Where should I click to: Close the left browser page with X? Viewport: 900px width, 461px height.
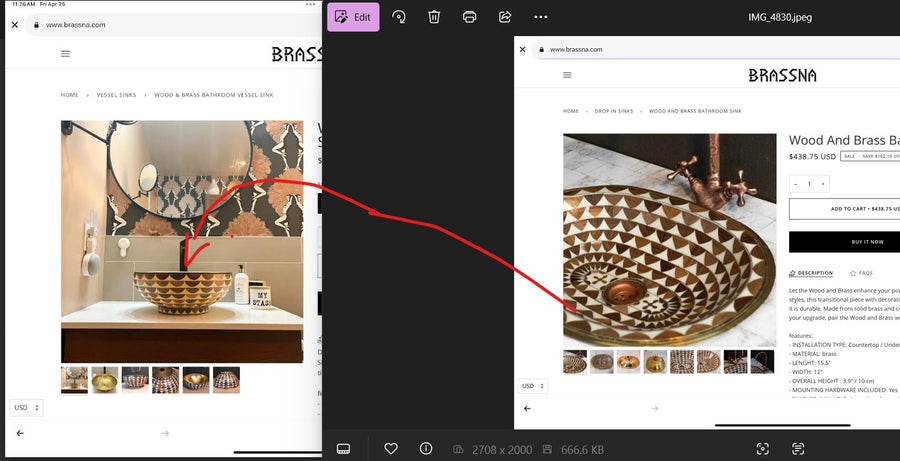pos(15,24)
